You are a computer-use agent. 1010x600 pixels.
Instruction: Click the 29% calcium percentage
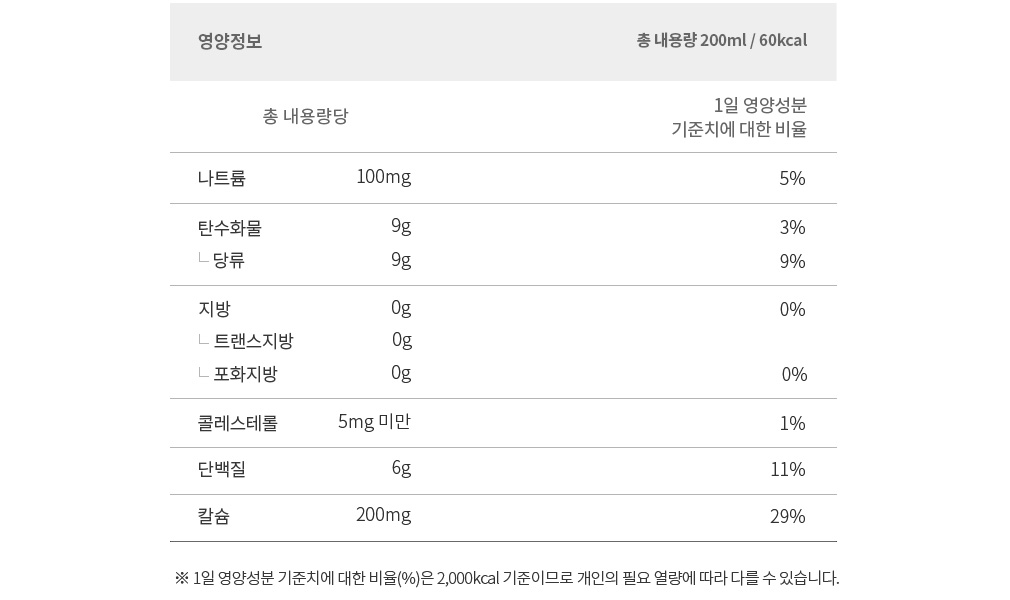click(788, 517)
